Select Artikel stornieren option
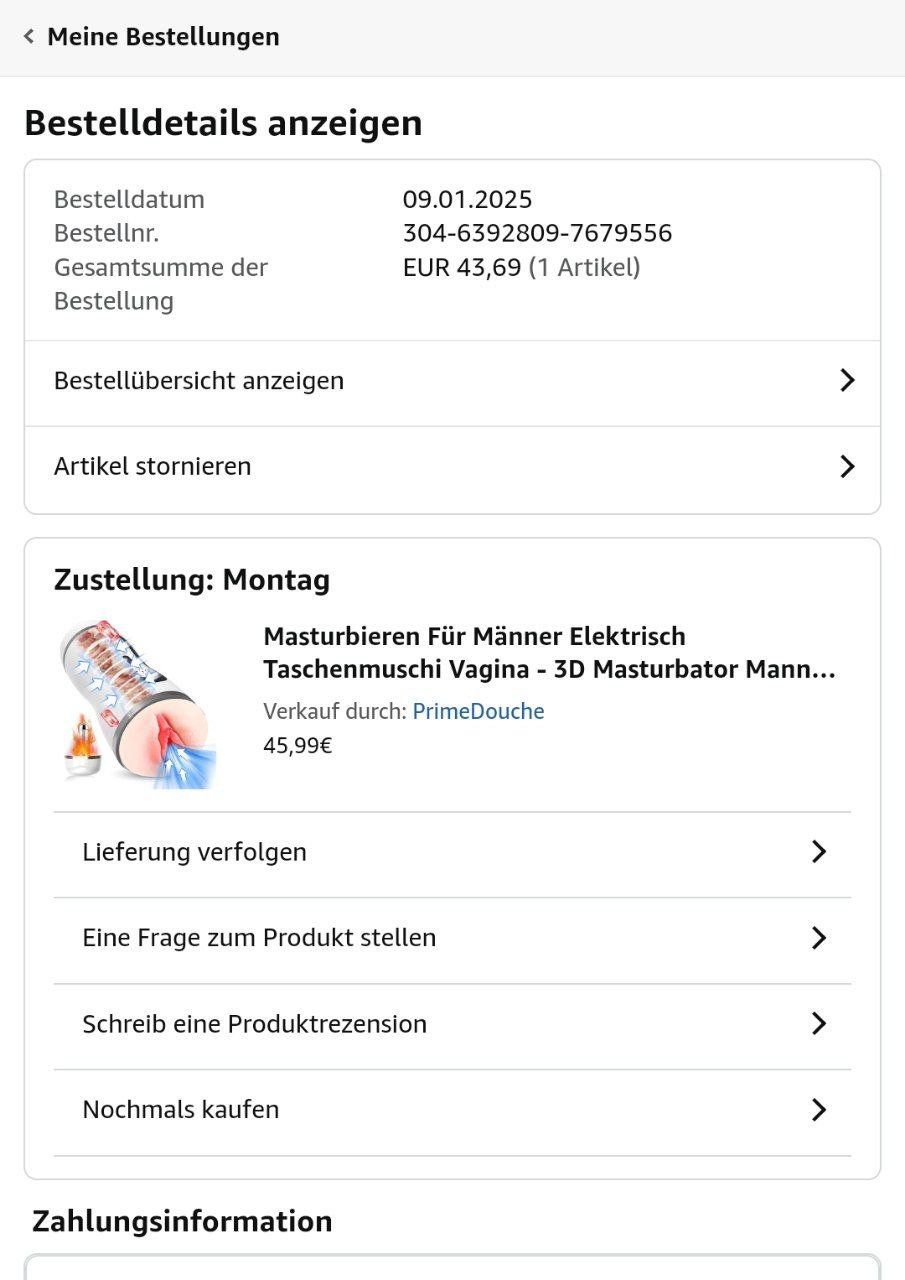 pyautogui.click(x=152, y=467)
